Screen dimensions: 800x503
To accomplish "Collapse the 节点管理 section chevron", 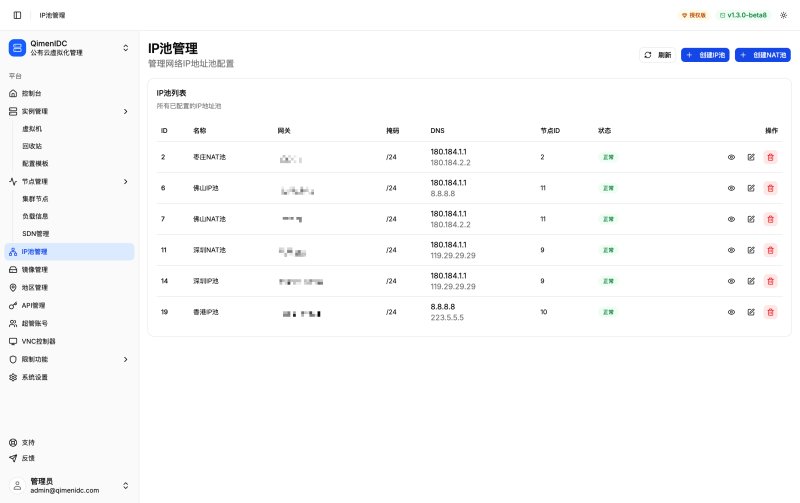I will (126, 182).
